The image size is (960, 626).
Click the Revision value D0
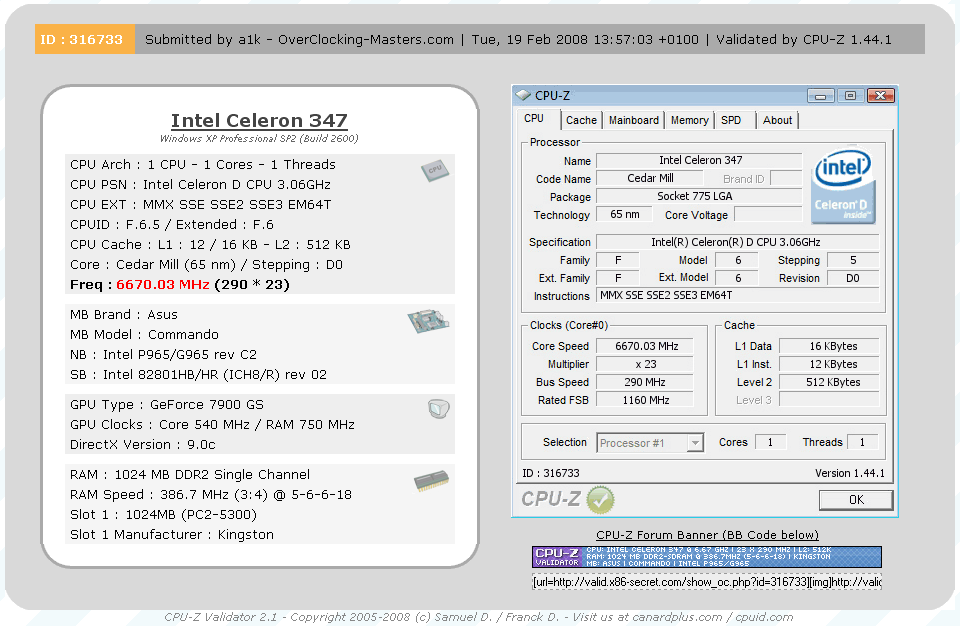(853, 277)
